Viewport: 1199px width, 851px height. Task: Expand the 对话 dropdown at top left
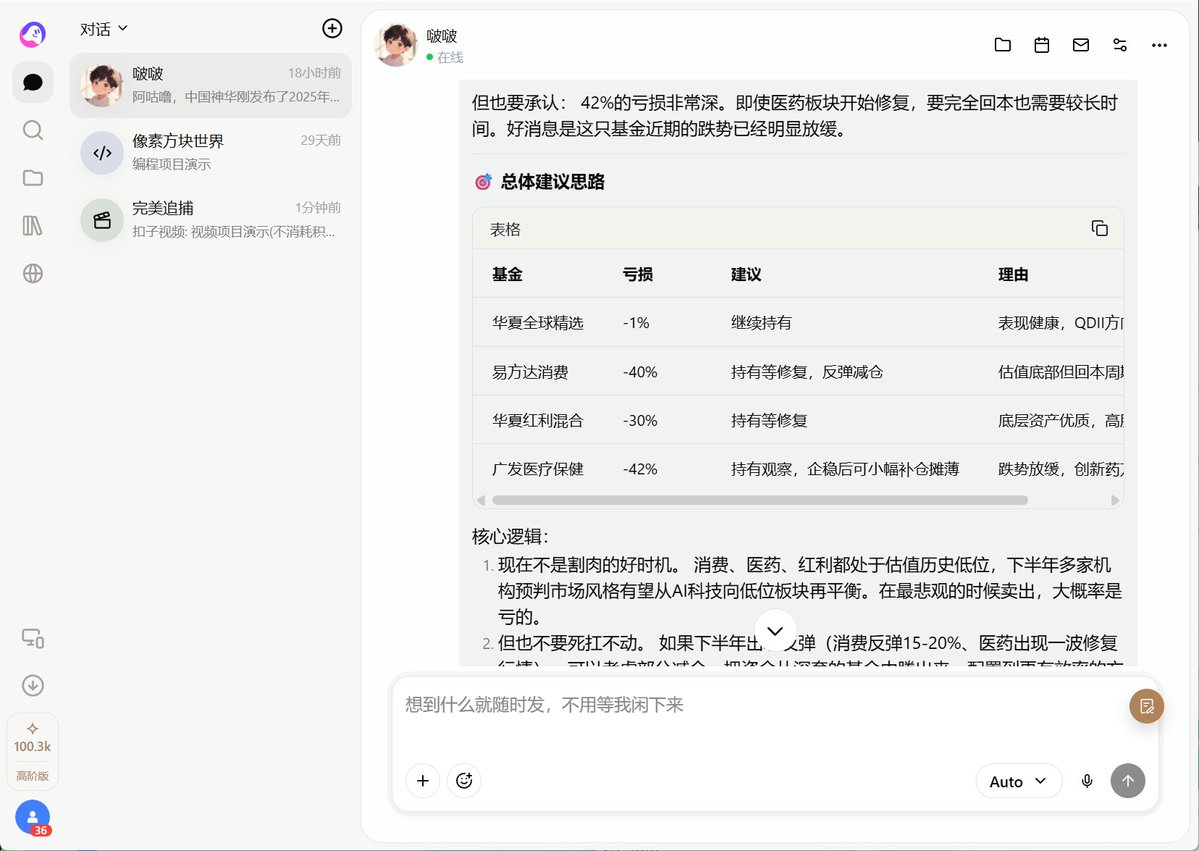[104, 29]
